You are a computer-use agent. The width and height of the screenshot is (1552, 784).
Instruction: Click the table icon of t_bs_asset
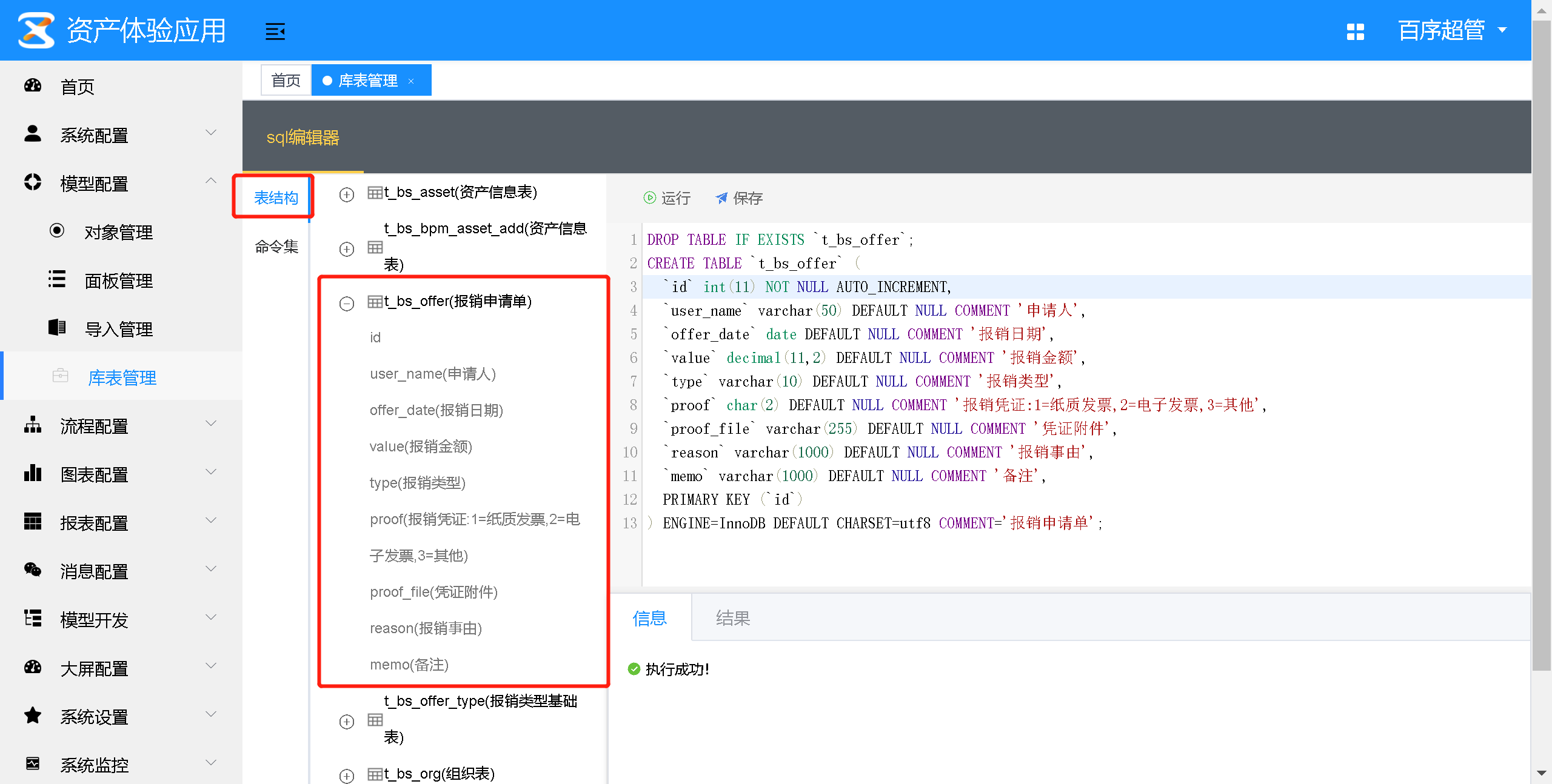[x=375, y=193]
